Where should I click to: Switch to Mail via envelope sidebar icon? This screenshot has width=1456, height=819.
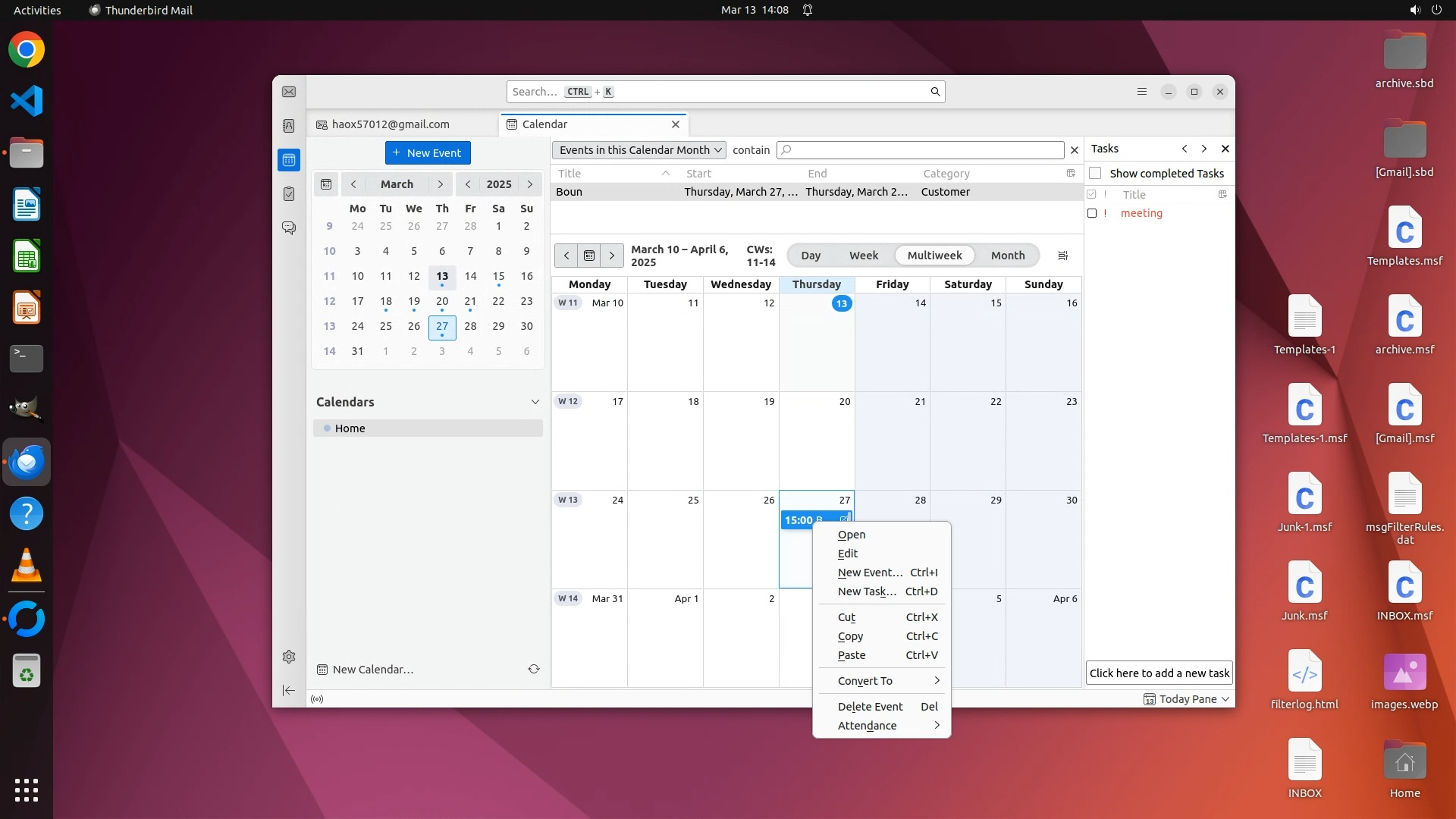289,92
